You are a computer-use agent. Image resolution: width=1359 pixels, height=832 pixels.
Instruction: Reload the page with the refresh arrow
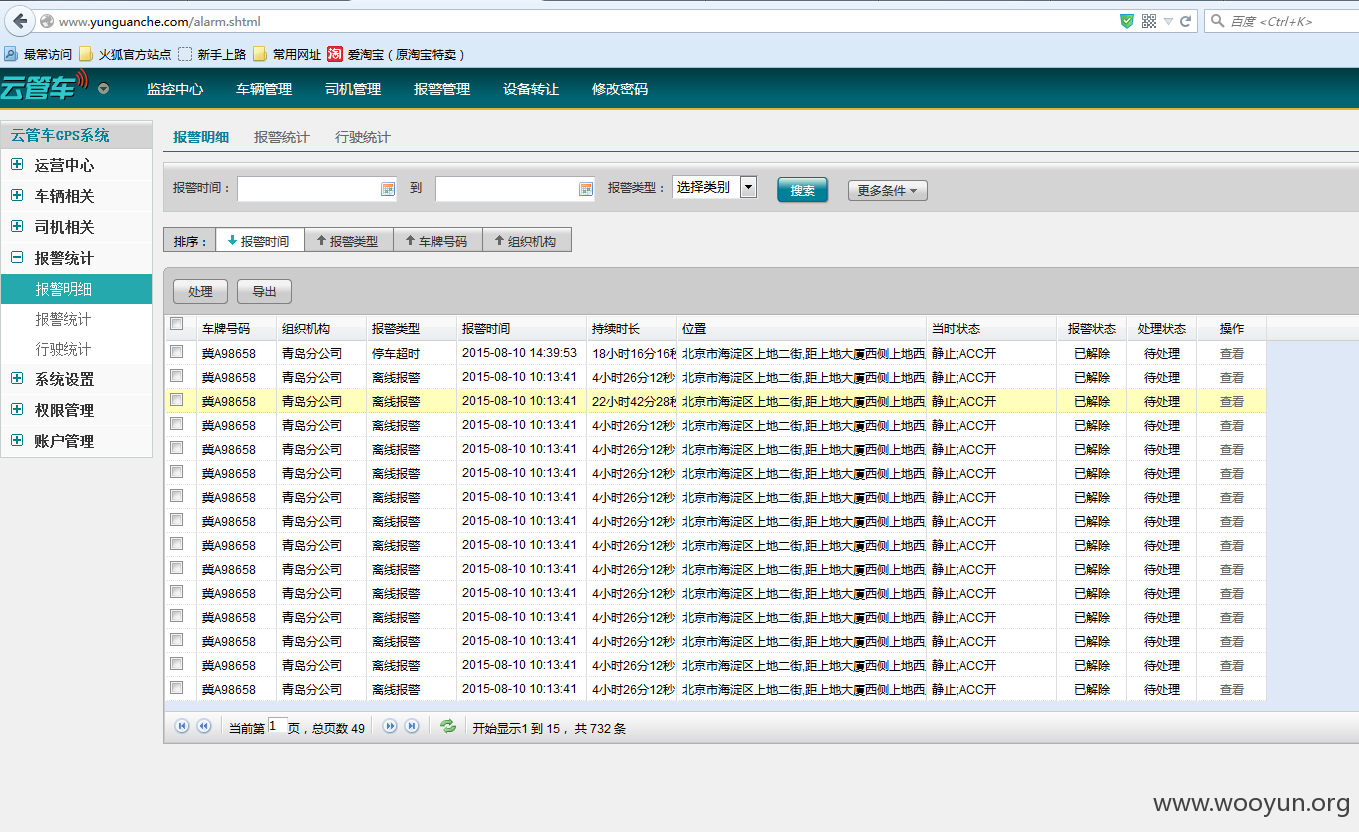point(1186,21)
